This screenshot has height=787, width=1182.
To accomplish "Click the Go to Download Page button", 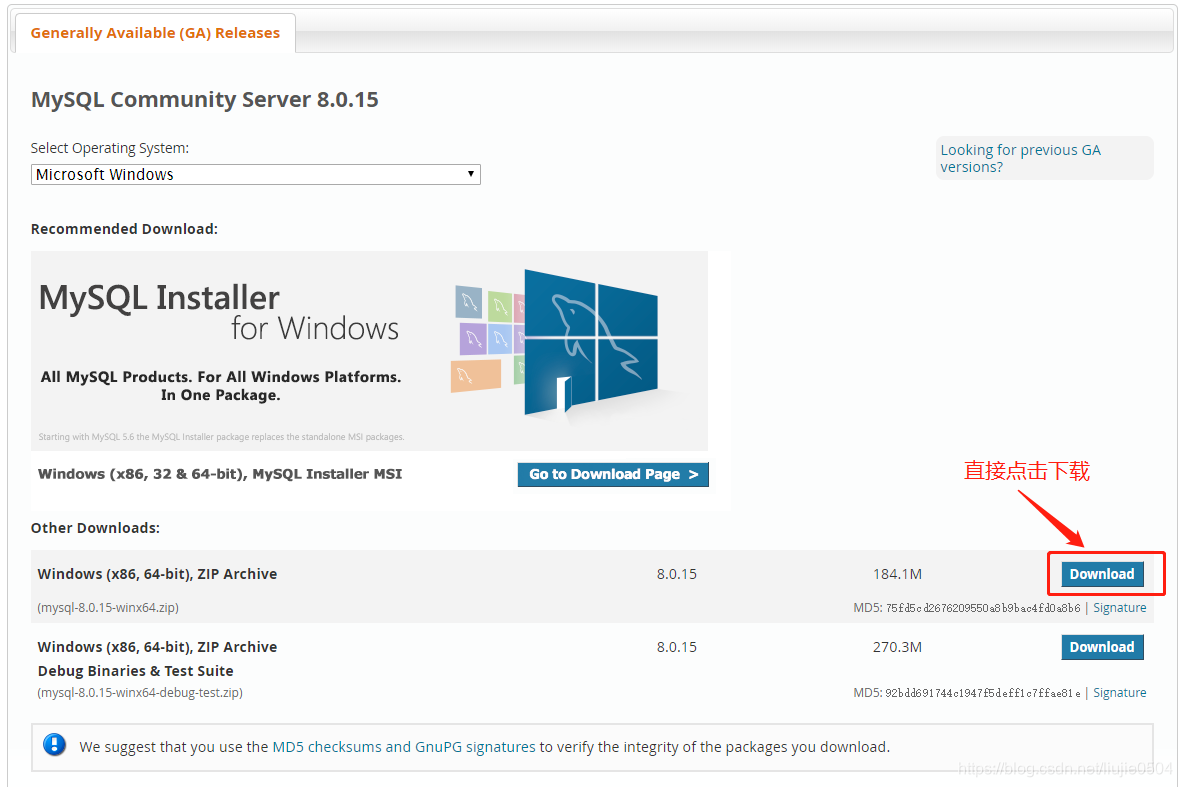I will tap(613, 474).
